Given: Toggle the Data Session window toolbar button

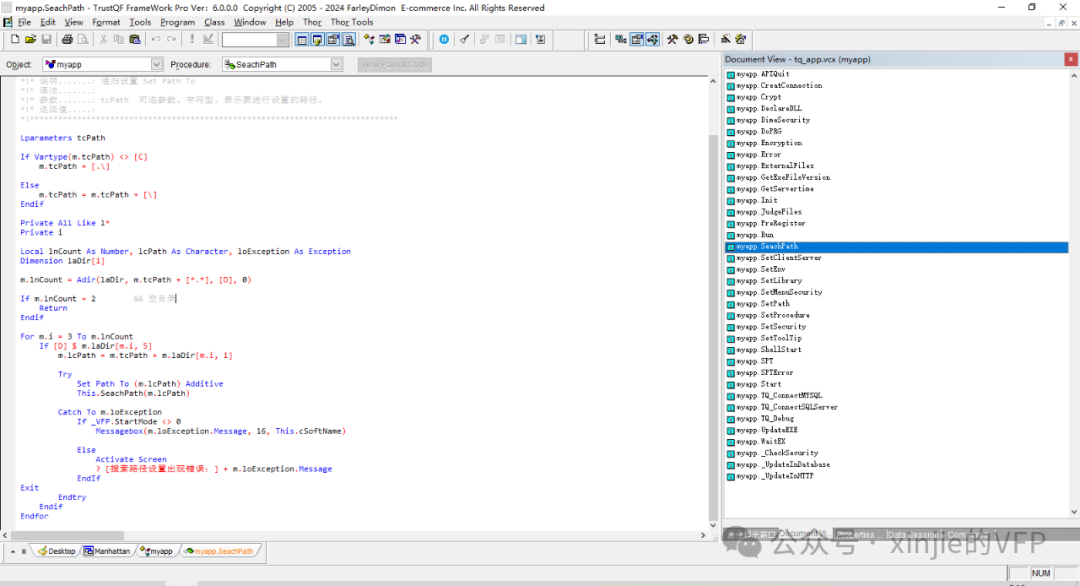Looking at the screenshot, I should coord(318,40).
